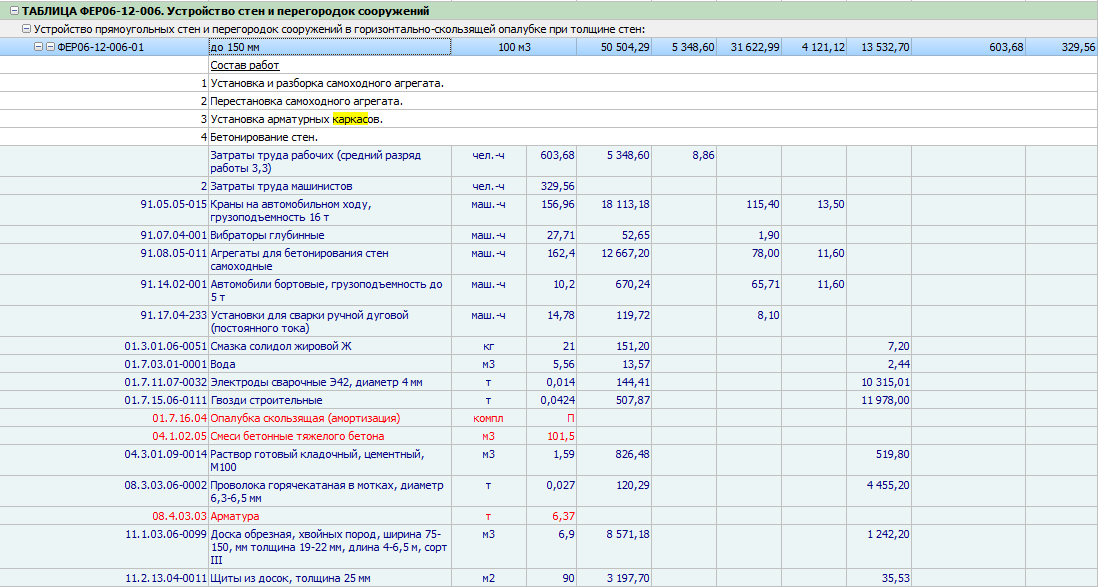This screenshot has height=587, width=1104.
Task: Select code 91.08.05-011
Action: 173,253
